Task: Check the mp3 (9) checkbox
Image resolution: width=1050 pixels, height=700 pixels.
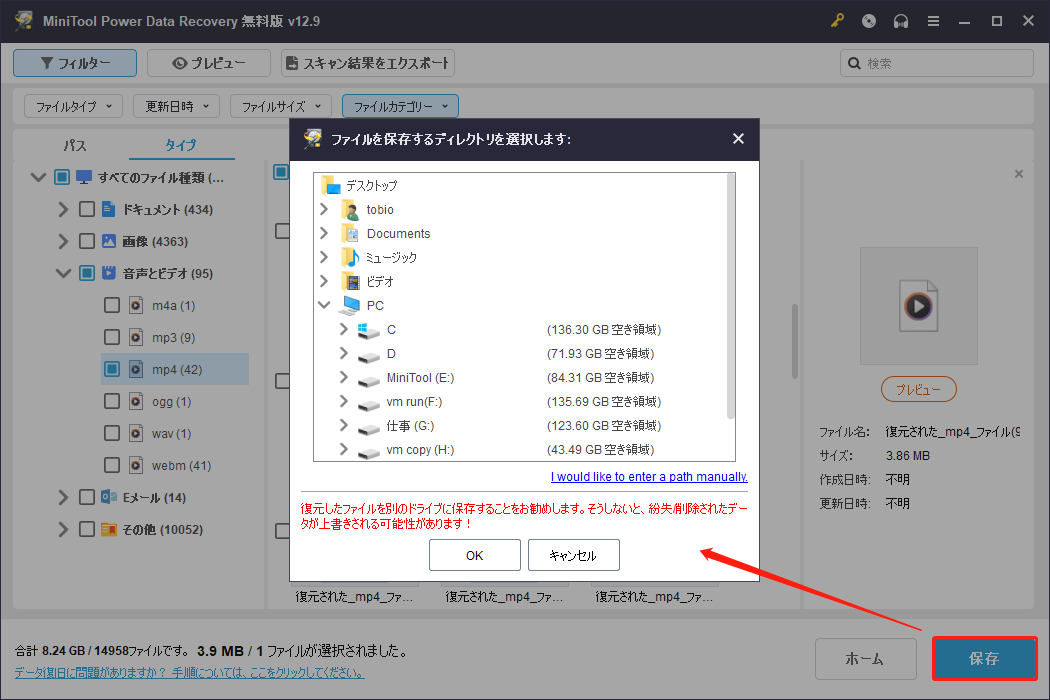Action: [112, 337]
